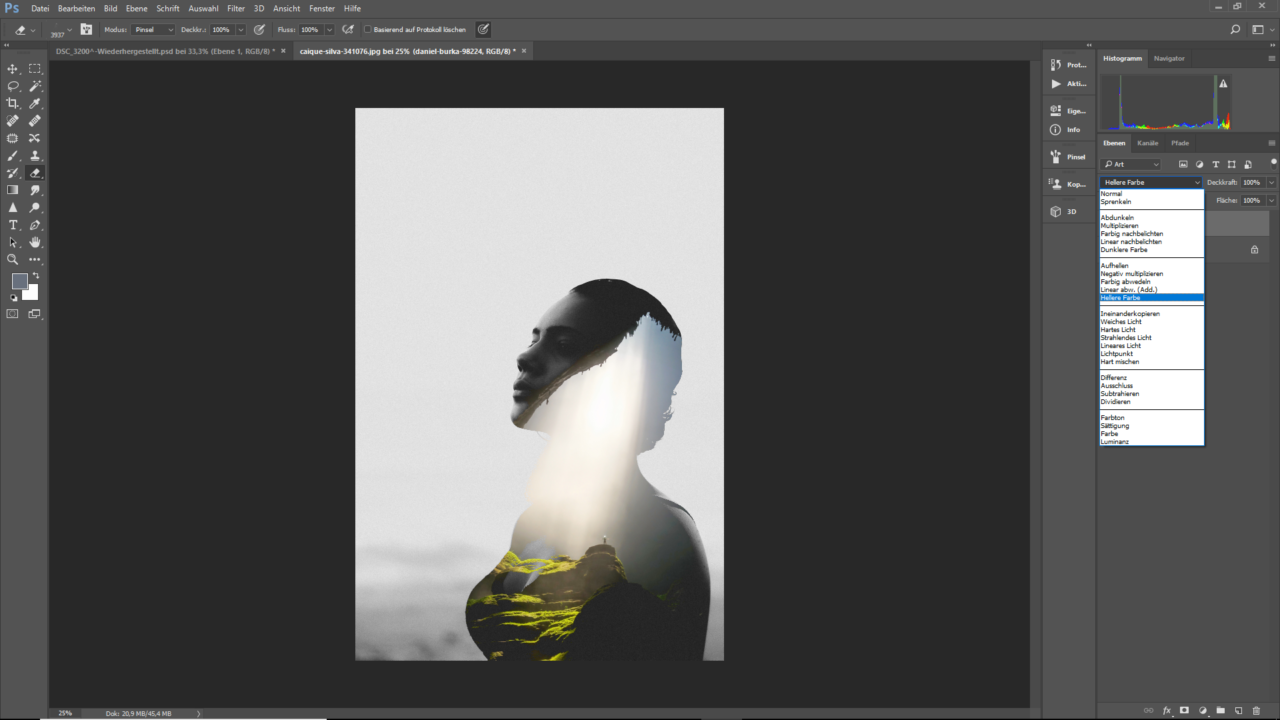Screen dimensions: 1280x720
Task: Select the Rectangular Marquee tool
Action: [x=35, y=69]
